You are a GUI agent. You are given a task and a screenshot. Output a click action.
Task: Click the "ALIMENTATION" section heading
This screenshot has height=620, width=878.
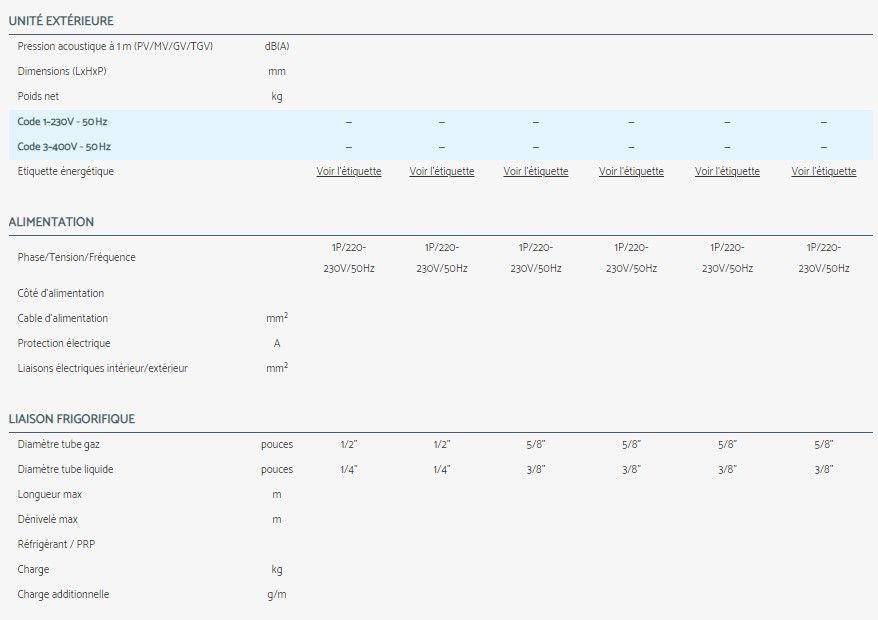[51, 222]
